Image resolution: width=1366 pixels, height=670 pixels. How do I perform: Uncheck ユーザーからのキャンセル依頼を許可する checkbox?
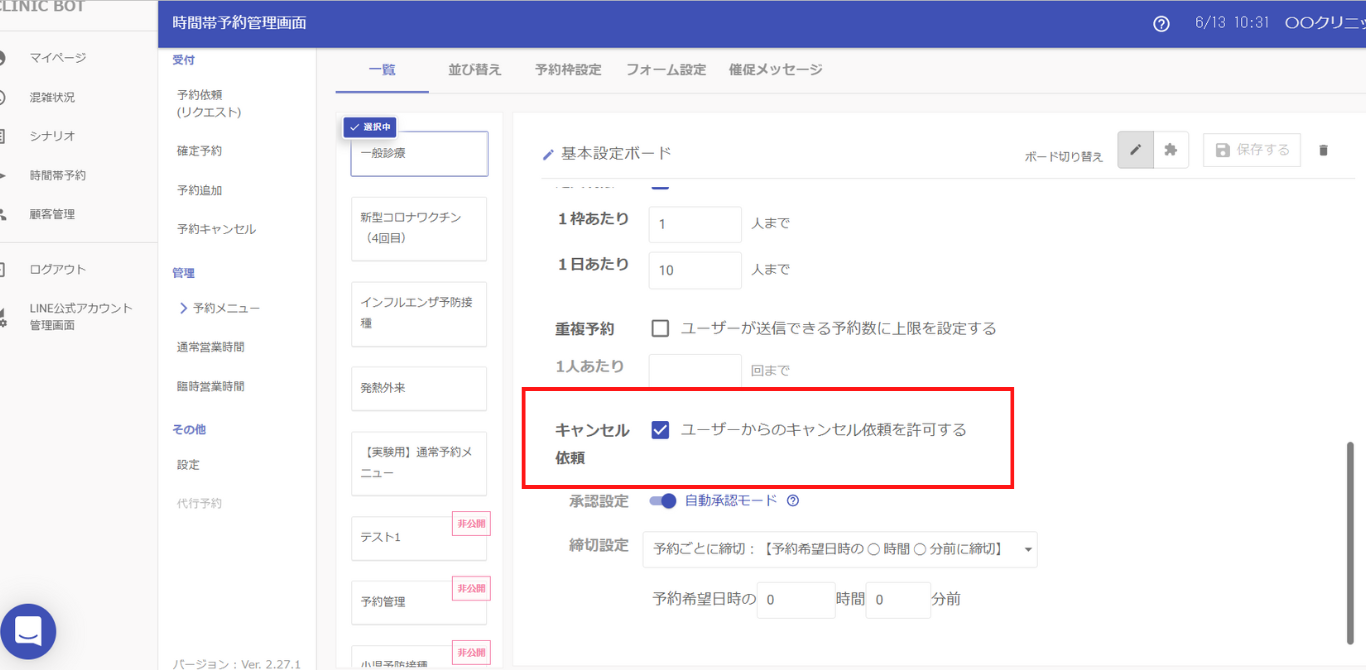coord(660,430)
